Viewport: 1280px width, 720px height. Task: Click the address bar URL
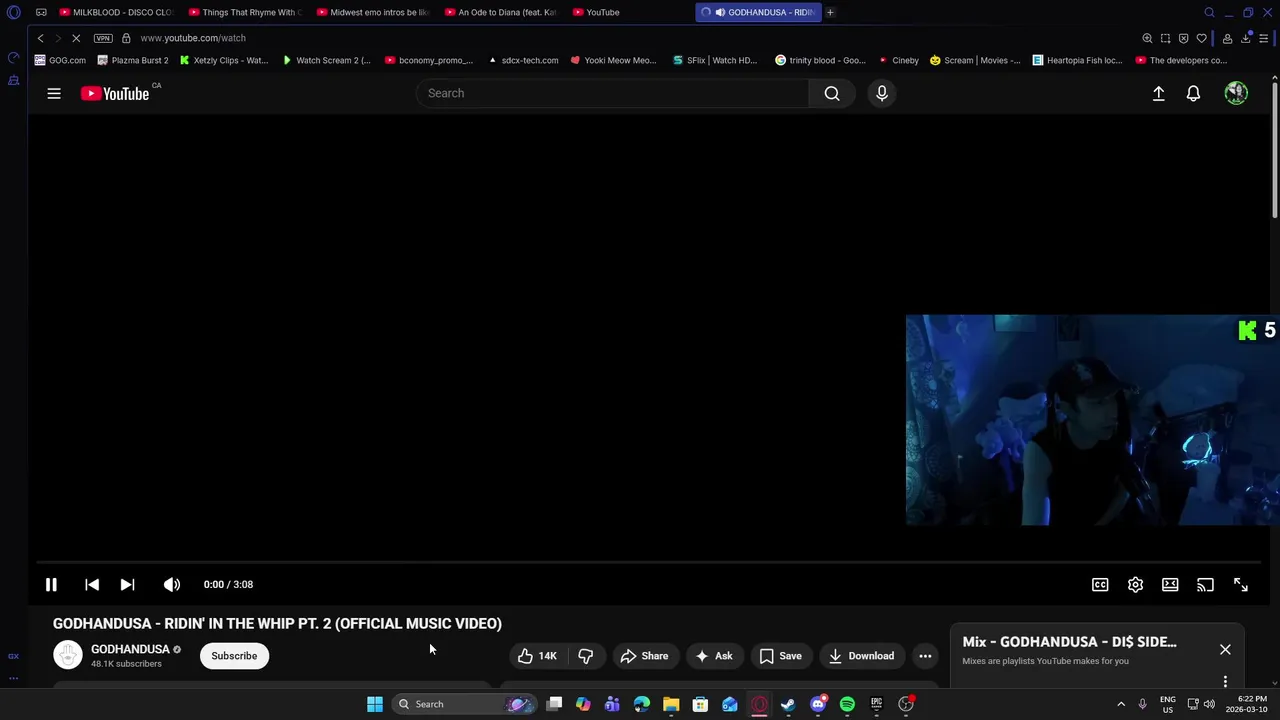pyautogui.click(x=193, y=38)
